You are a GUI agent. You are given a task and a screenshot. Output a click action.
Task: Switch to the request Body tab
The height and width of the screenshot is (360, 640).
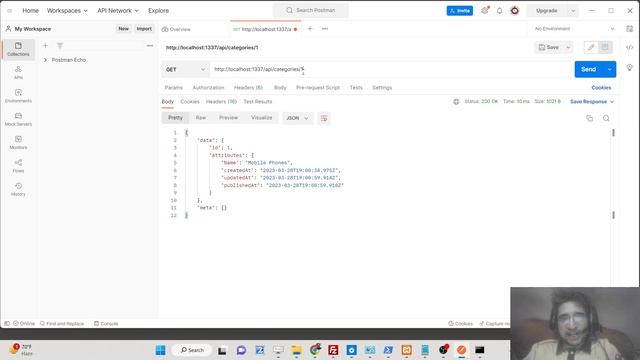280,88
